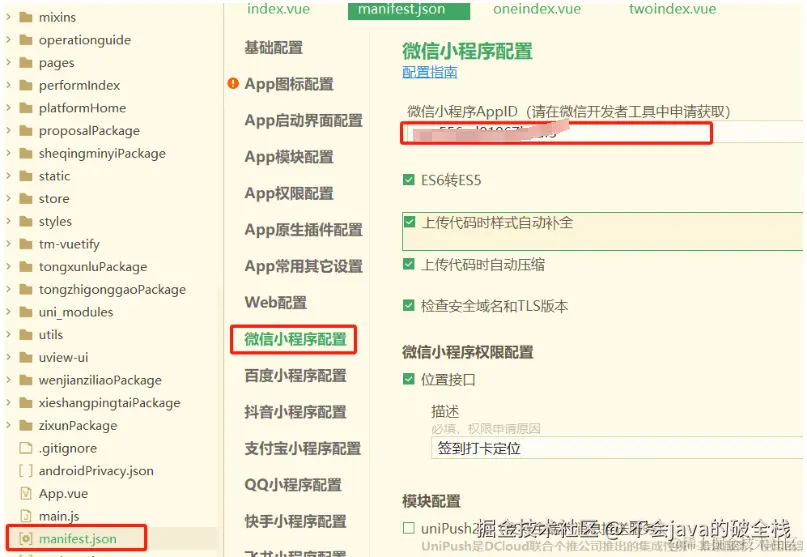Open App常用其它设置 section
This screenshot has height=557, width=807.
point(304,266)
